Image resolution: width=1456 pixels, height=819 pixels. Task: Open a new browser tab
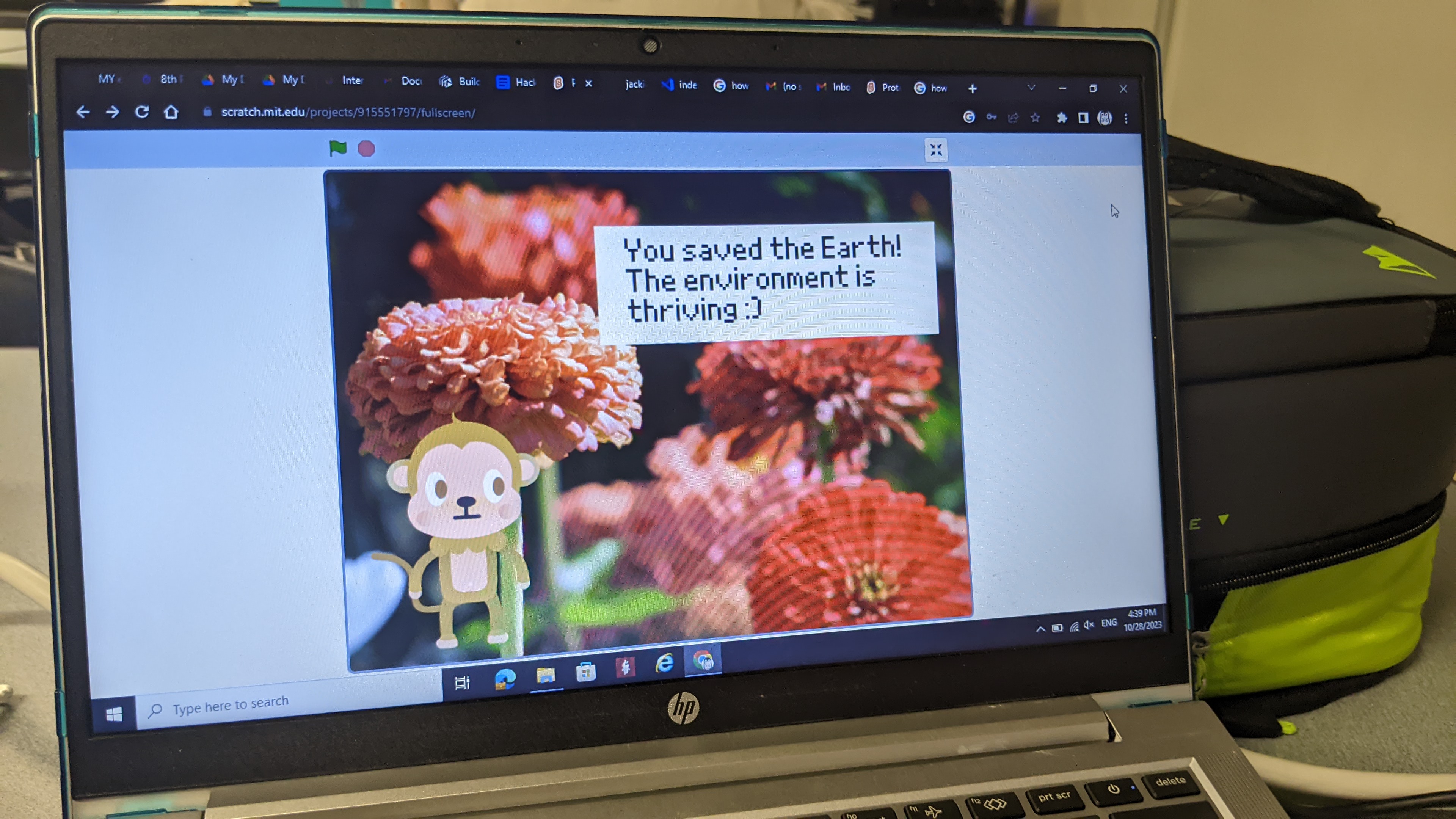pos(972,88)
